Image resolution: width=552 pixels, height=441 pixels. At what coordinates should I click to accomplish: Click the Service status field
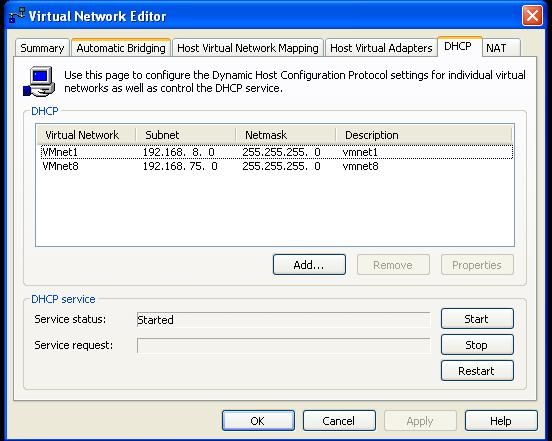pos(283,320)
